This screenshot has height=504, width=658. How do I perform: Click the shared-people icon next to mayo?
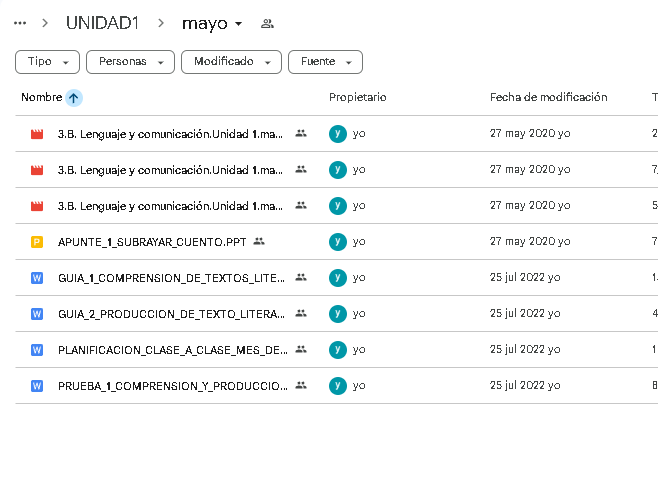pos(267,24)
